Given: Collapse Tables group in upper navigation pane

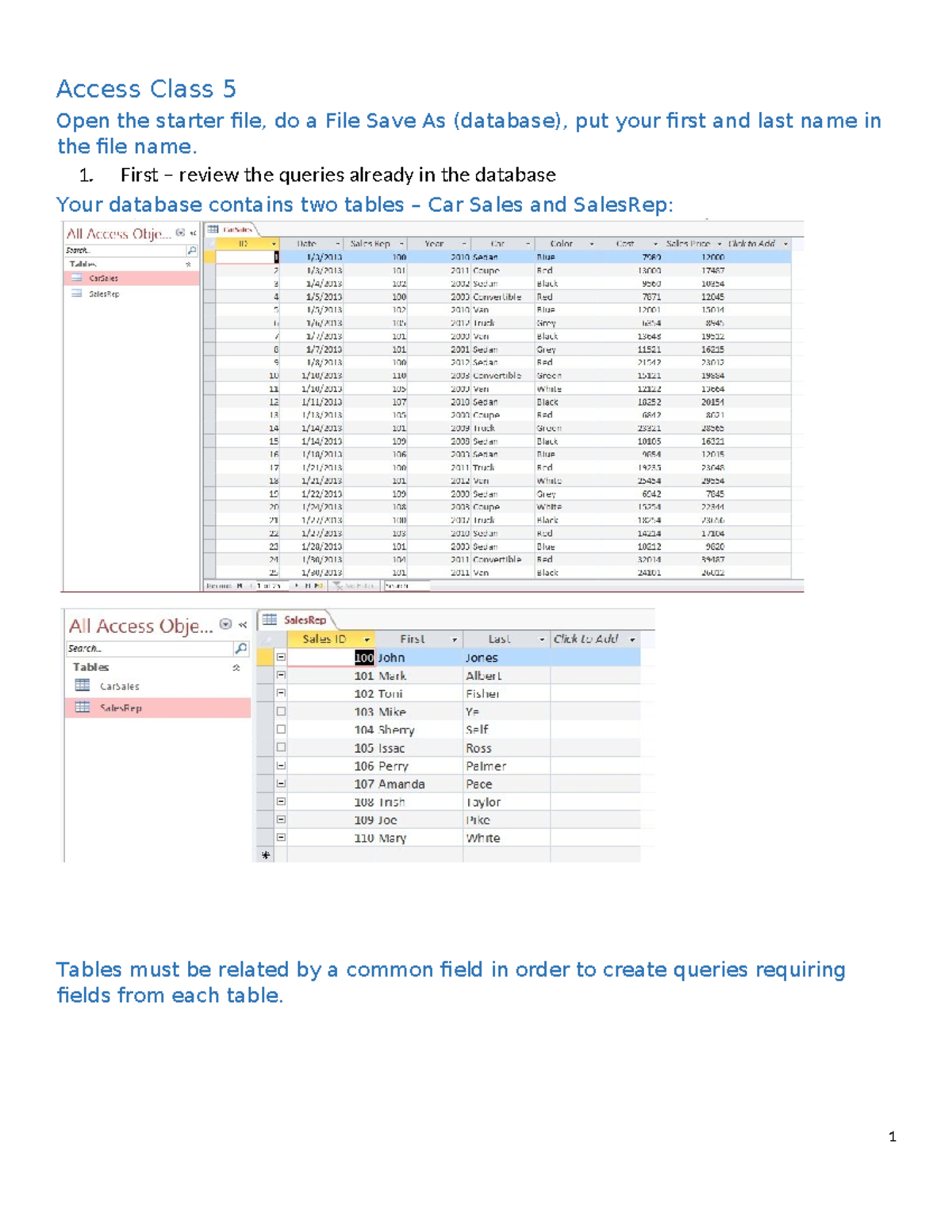Looking at the screenshot, I should tap(188, 264).
